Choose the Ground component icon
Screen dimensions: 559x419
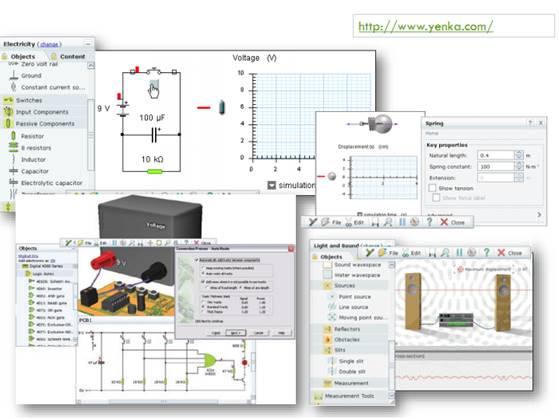[x=13, y=75]
